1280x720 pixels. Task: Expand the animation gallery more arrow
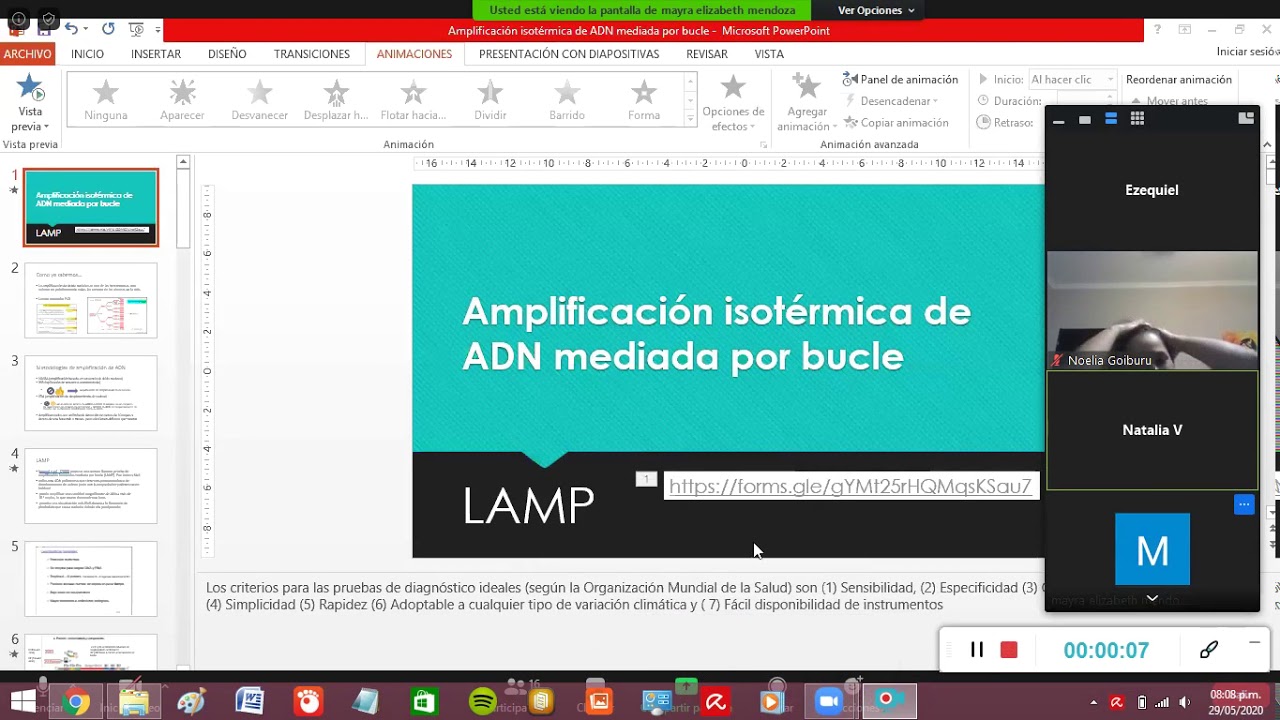690,119
